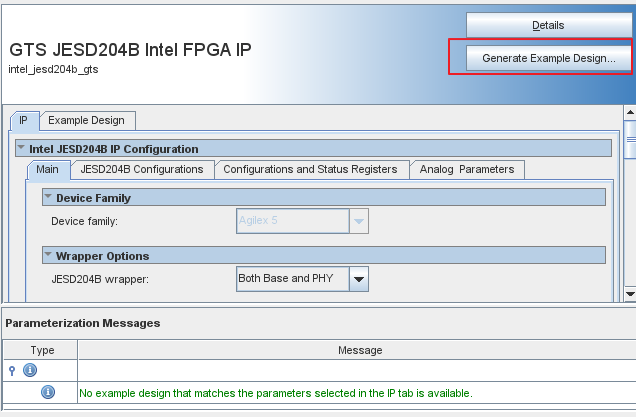636x417 pixels.
Task: Open Configurations and Status Registers tab
Action: click(310, 169)
